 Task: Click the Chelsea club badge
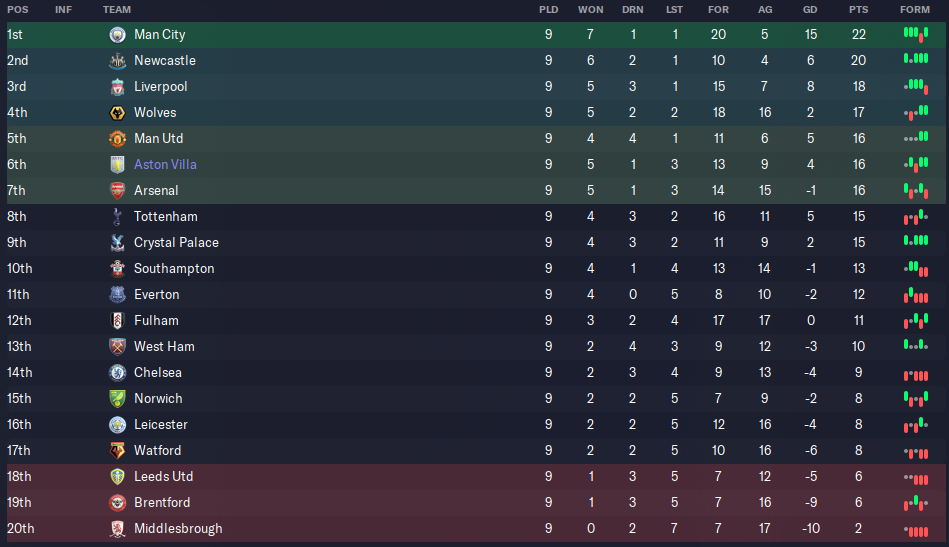coord(117,373)
